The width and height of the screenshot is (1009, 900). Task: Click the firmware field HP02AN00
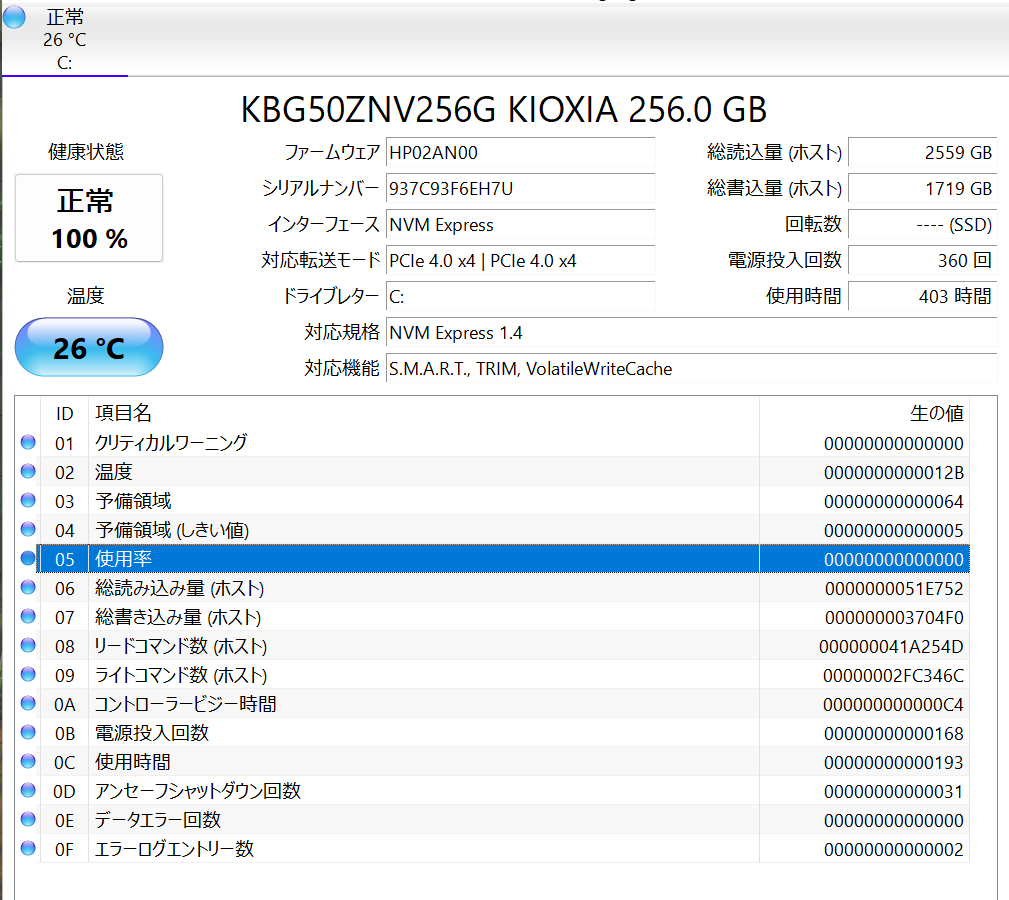point(520,152)
